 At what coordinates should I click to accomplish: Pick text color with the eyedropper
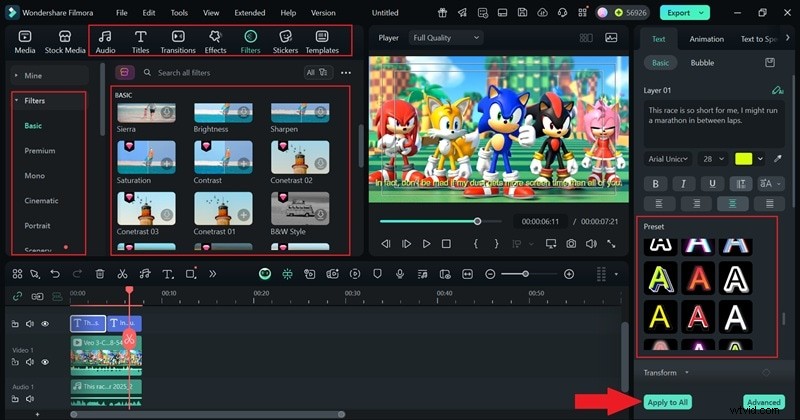pos(778,159)
